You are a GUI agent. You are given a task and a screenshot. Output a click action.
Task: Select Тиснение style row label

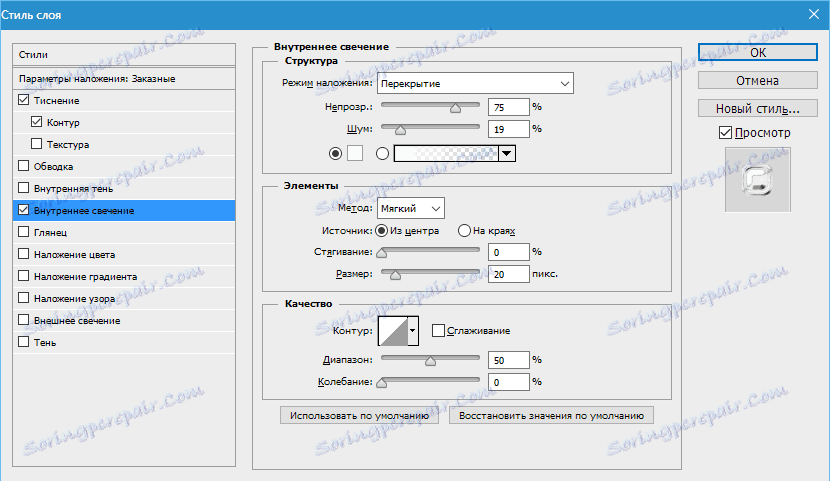[x=57, y=101]
